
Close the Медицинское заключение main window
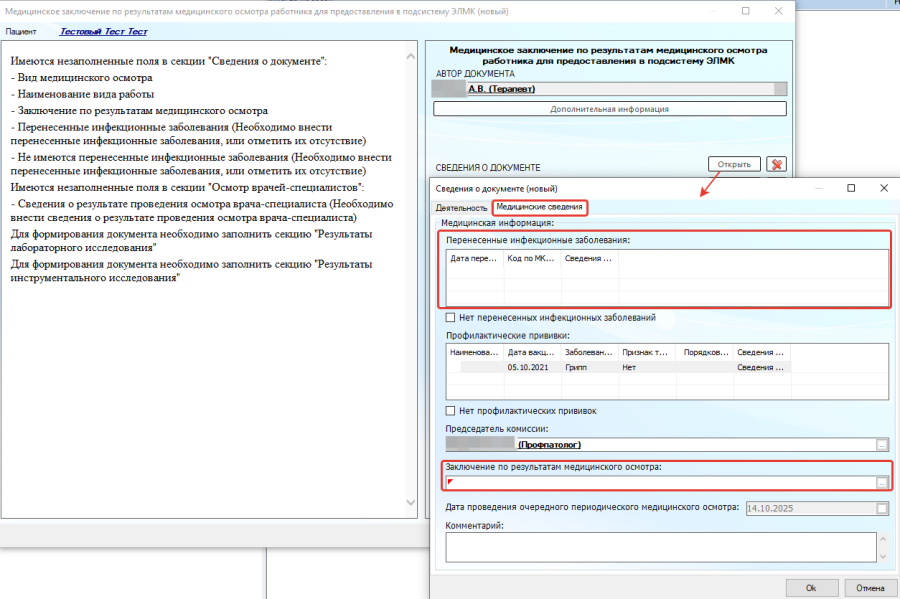[778, 11]
